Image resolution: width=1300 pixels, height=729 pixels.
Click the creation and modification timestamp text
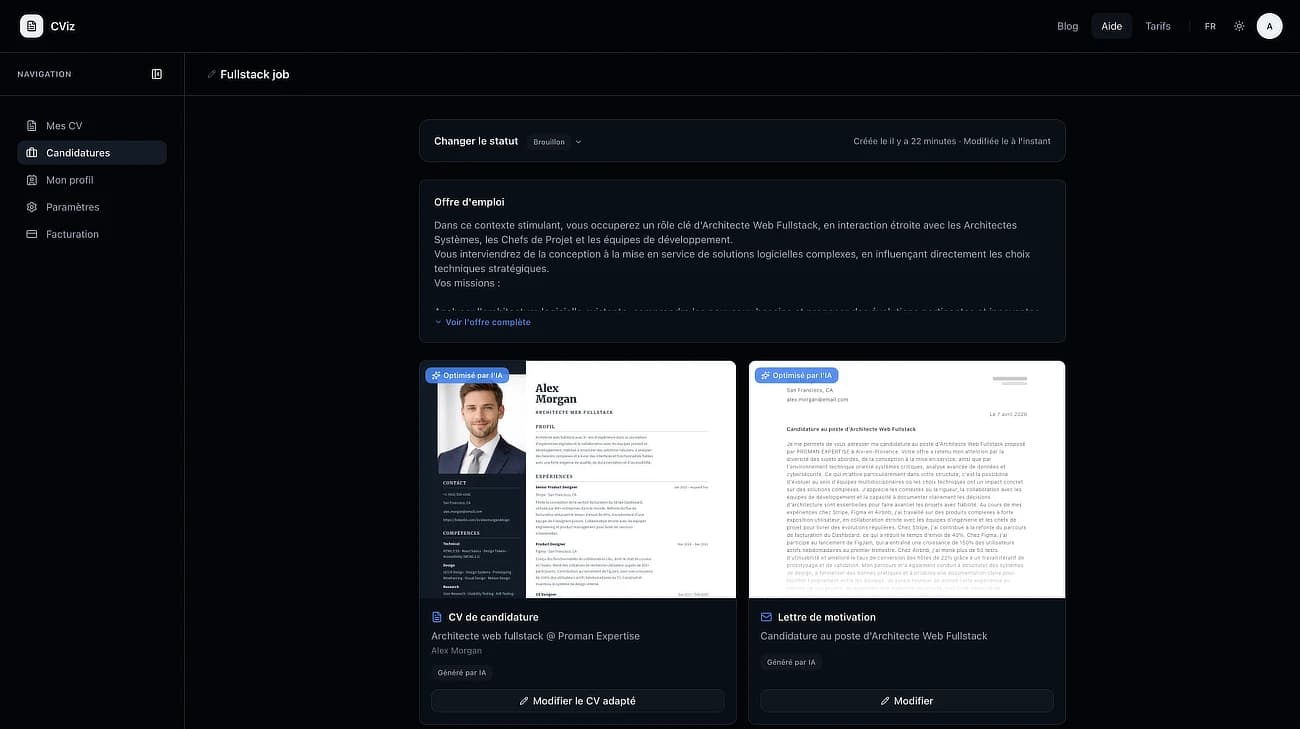click(952, 142)
